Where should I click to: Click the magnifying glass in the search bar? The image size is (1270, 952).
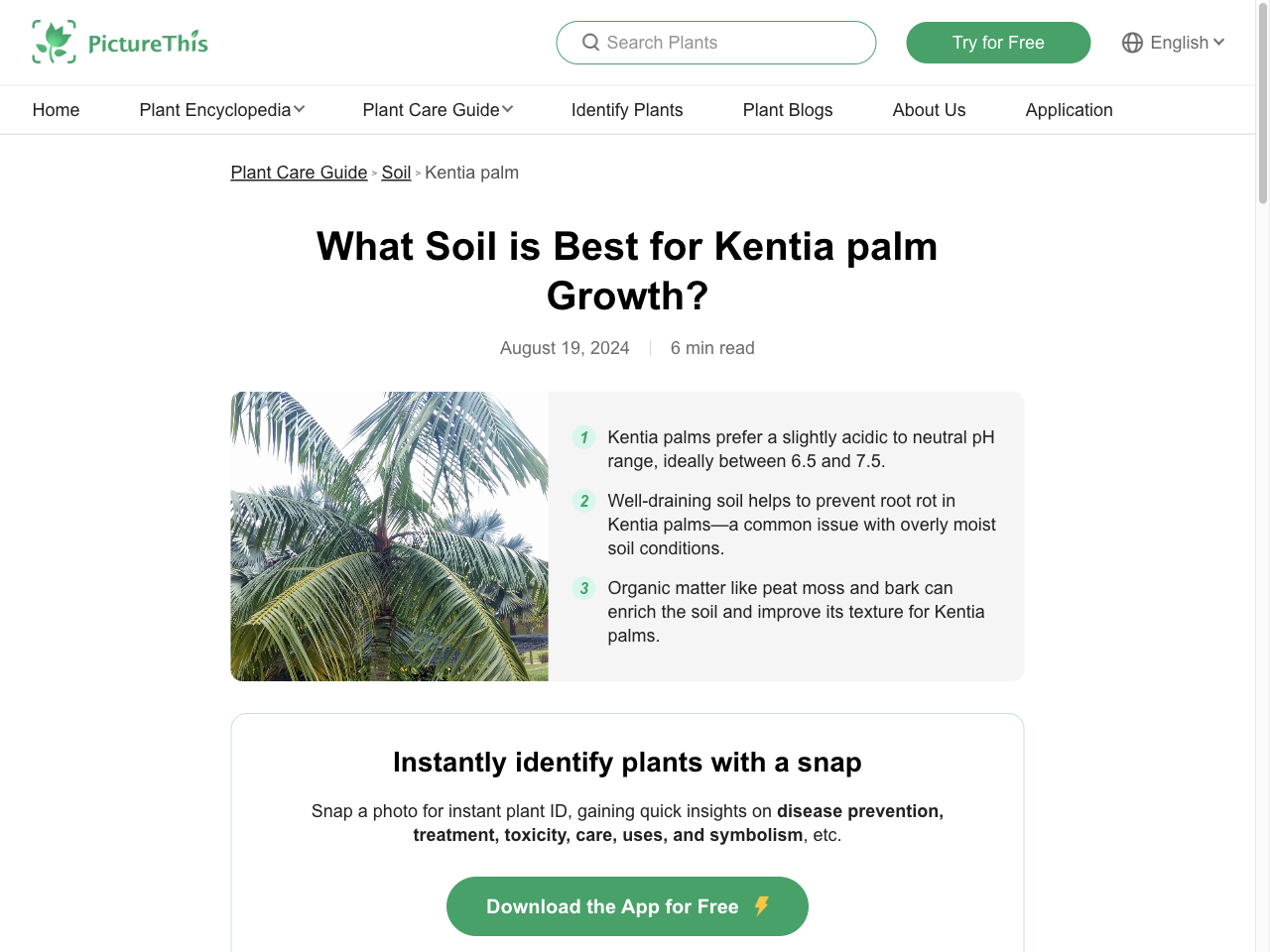tap(590, 43)
